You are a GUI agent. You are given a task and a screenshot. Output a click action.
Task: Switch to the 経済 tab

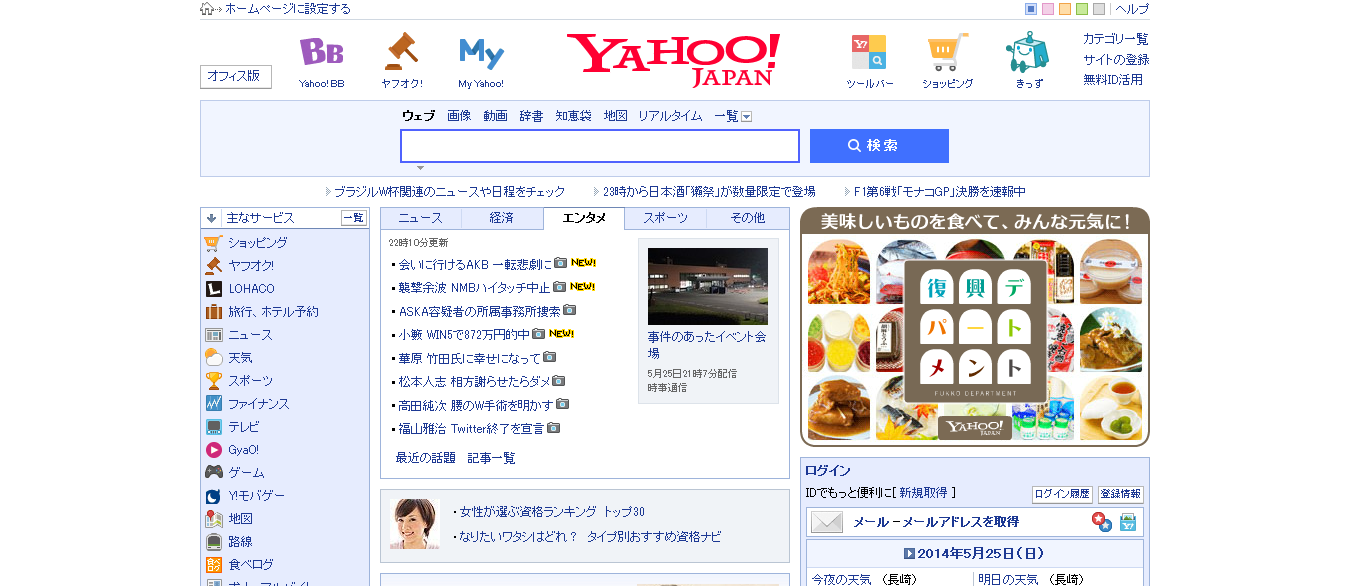point(502,218)
